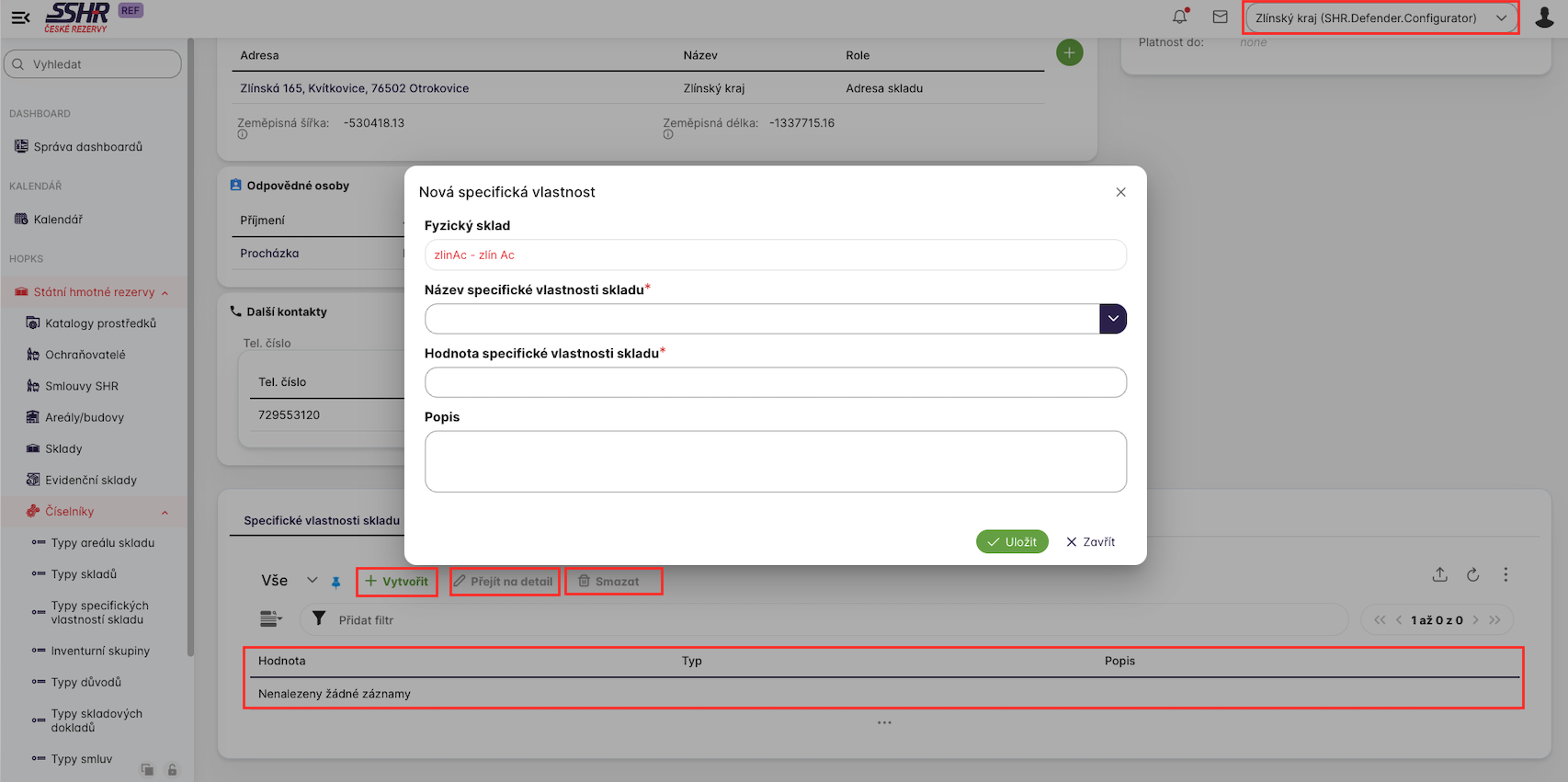Click Zavřít to close dialog
The height and width of the screenshot is (782, 1568).
(x=1090, y=542)
